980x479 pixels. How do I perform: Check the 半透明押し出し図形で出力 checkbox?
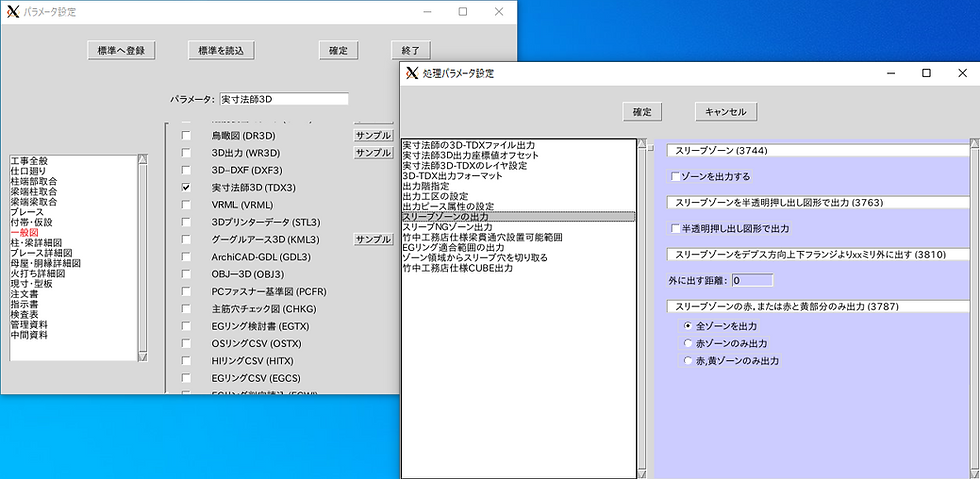[x=675, y=229]
